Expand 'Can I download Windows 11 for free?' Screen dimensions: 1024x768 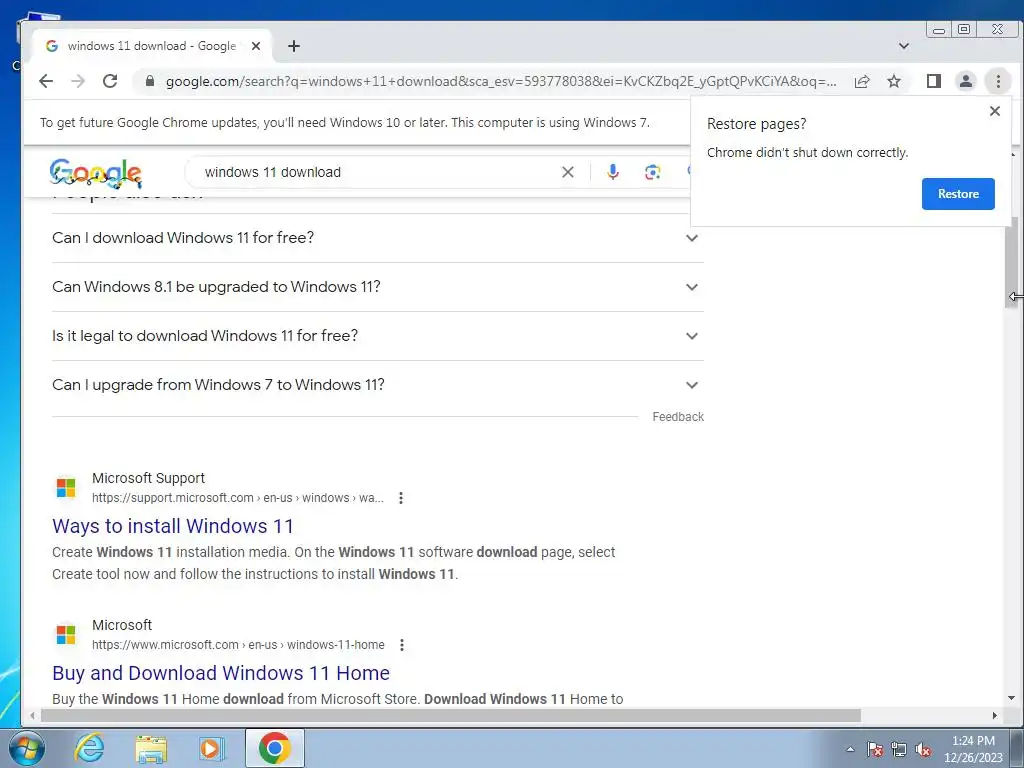point(377,238)
